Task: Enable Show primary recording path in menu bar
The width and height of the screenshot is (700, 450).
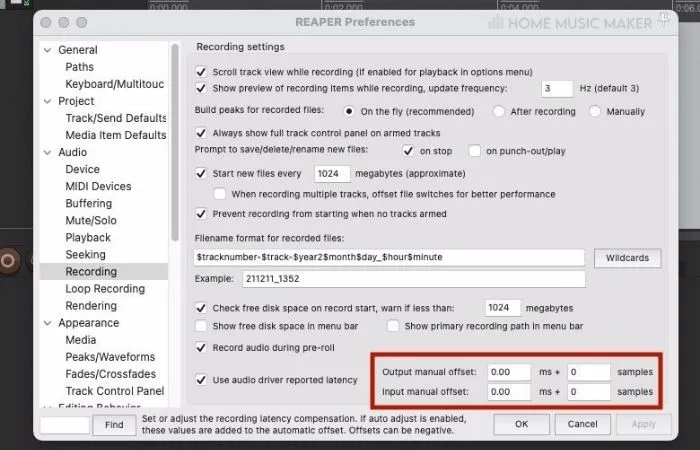Action: click(393, 326)
